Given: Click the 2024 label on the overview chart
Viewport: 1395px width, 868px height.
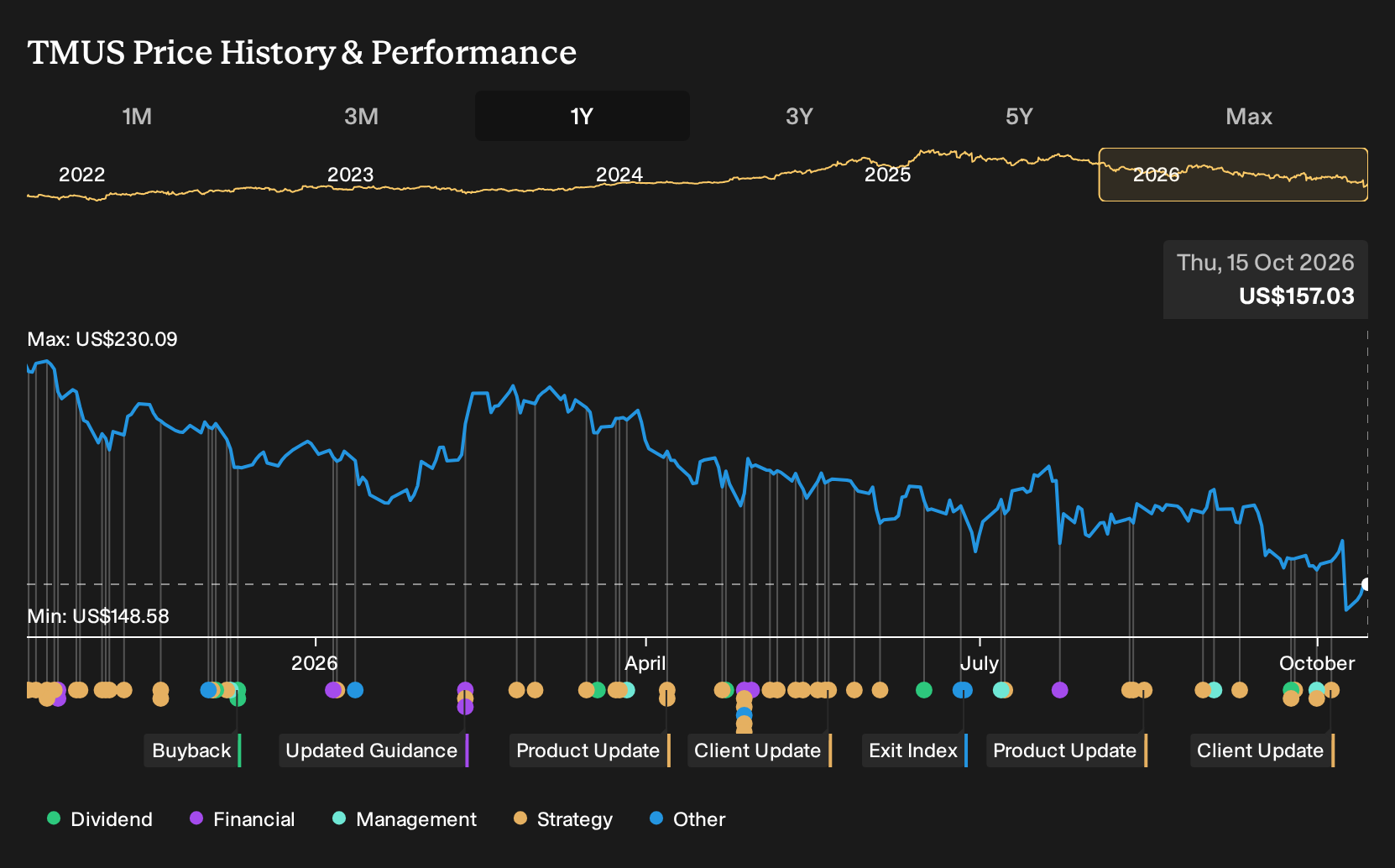Looking at the screenshot, I should point(619,175).
